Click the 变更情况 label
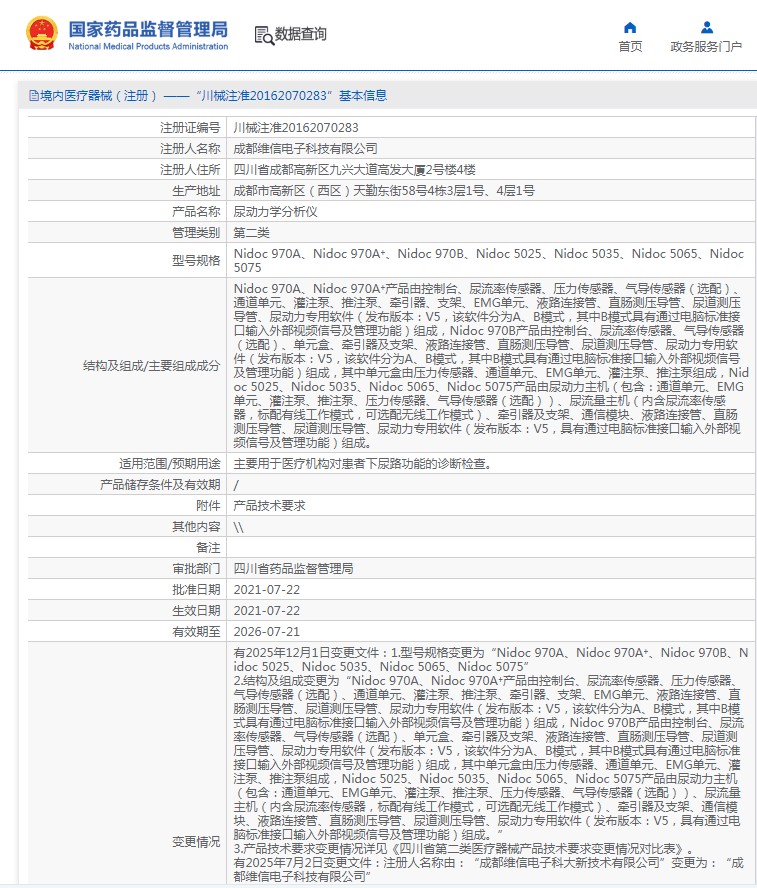757x888 pixels. point(196,842)
